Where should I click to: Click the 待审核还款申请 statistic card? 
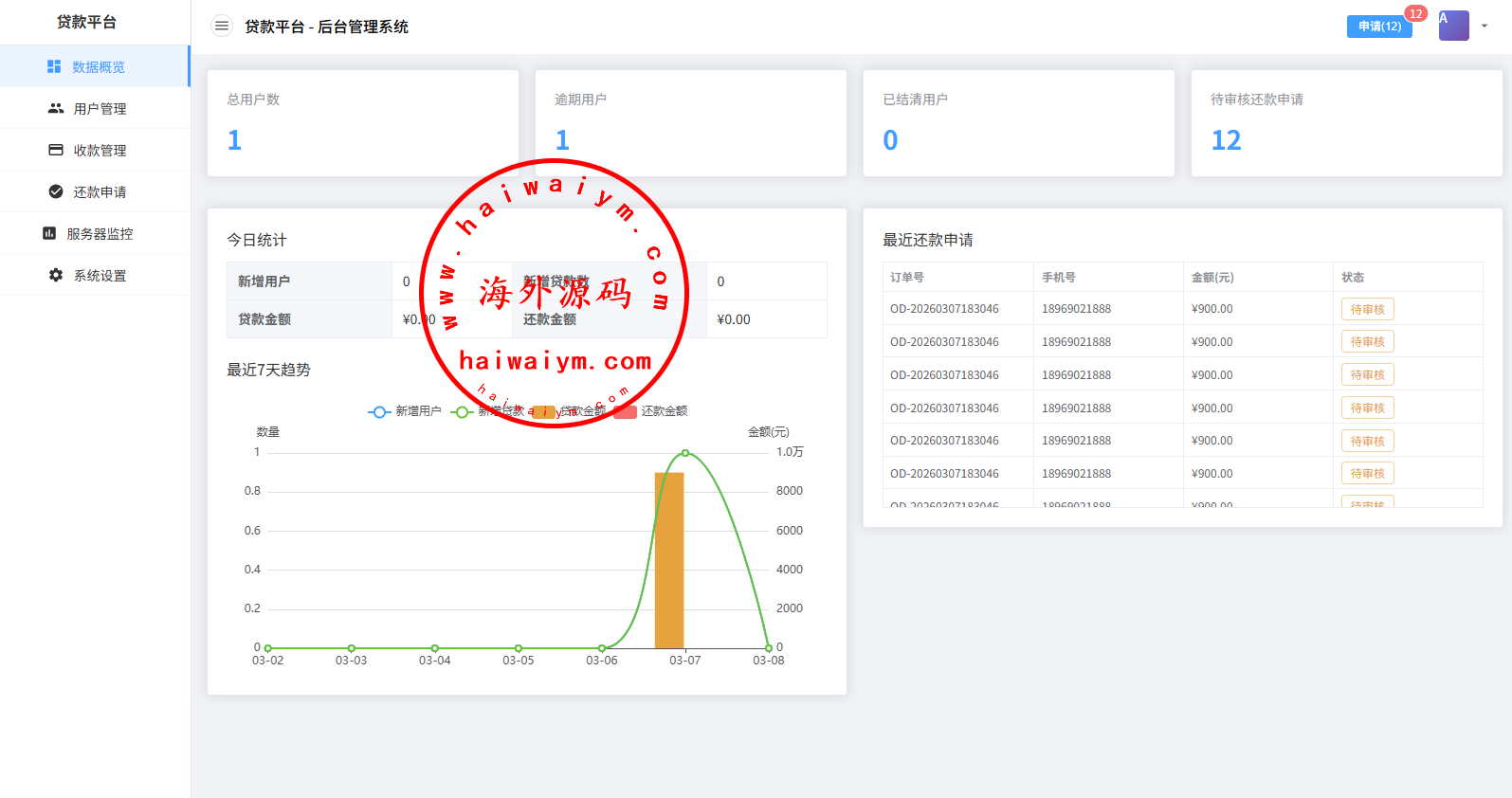pyautogui.click(x=1346, y=123)
